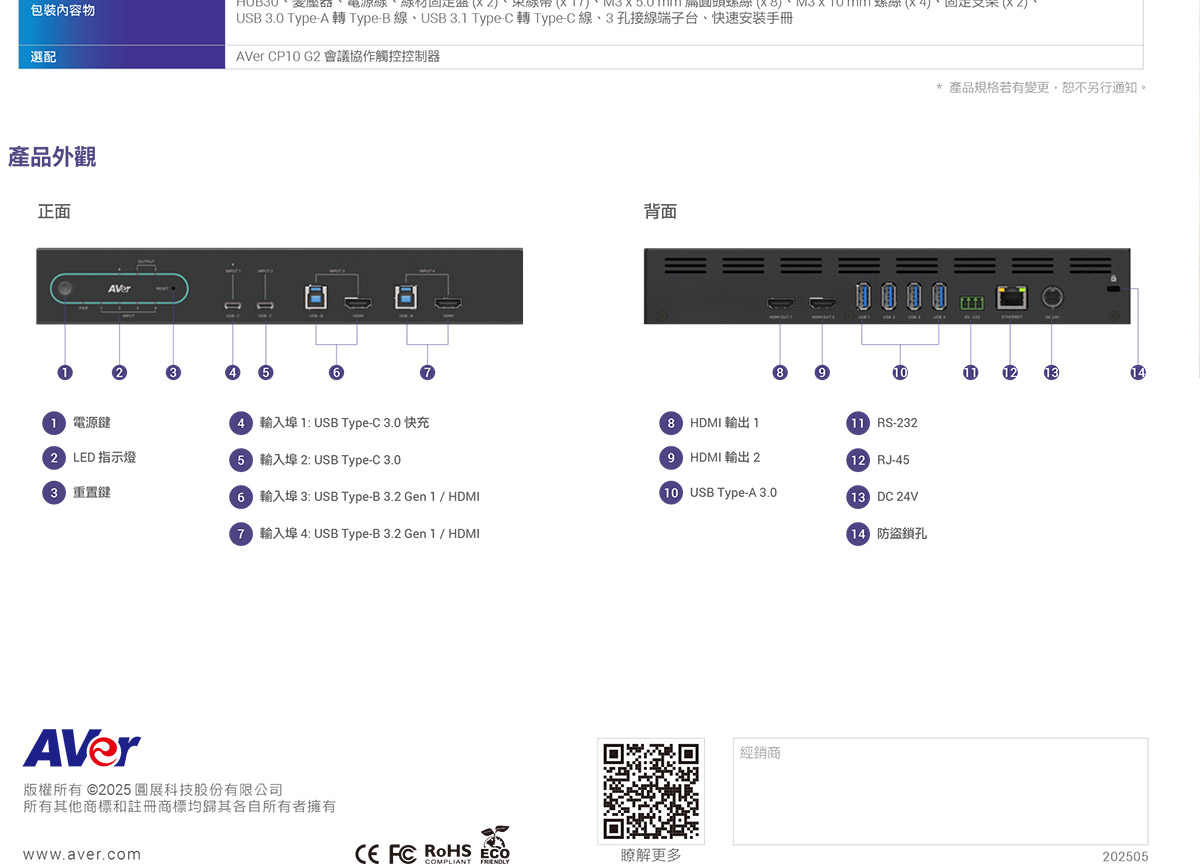
Task: Switch to the 正面 view section
Action: tap(54, 211)
